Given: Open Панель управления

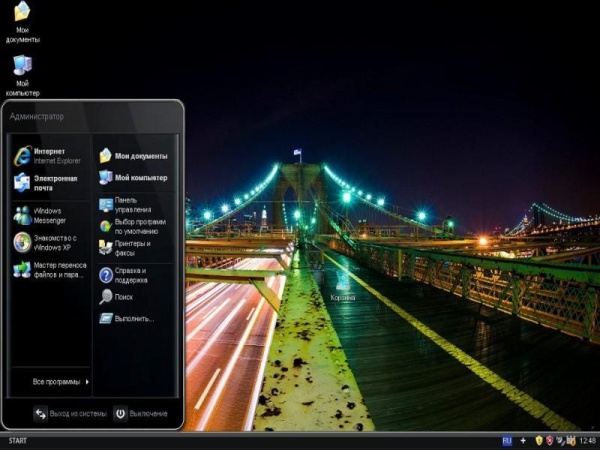Looking at the screenshot, I should click(x=131, y=205).
